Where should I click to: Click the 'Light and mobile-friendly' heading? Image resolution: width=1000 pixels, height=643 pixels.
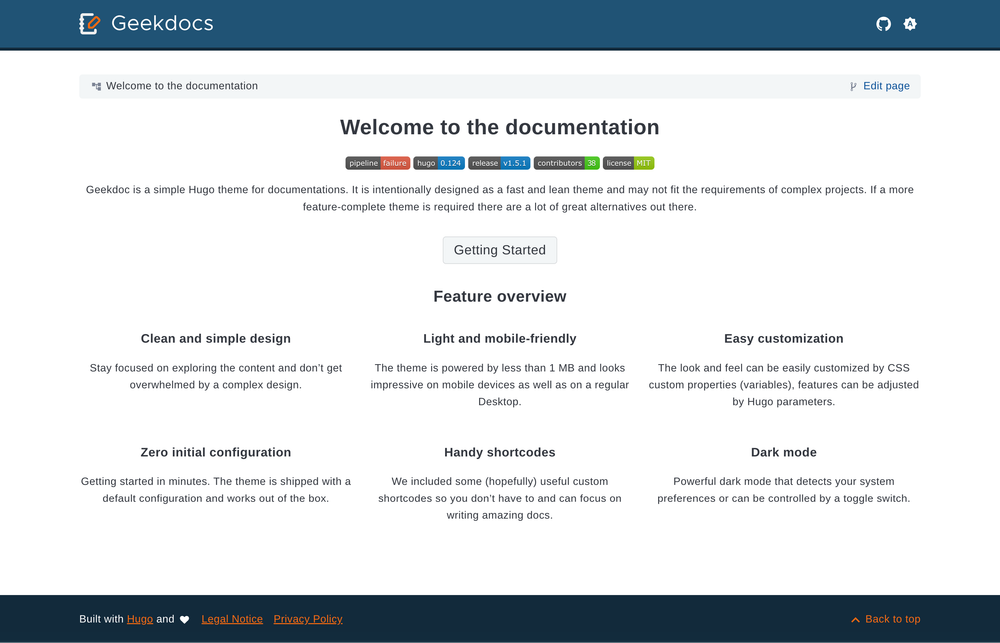[x=500, y=339]
